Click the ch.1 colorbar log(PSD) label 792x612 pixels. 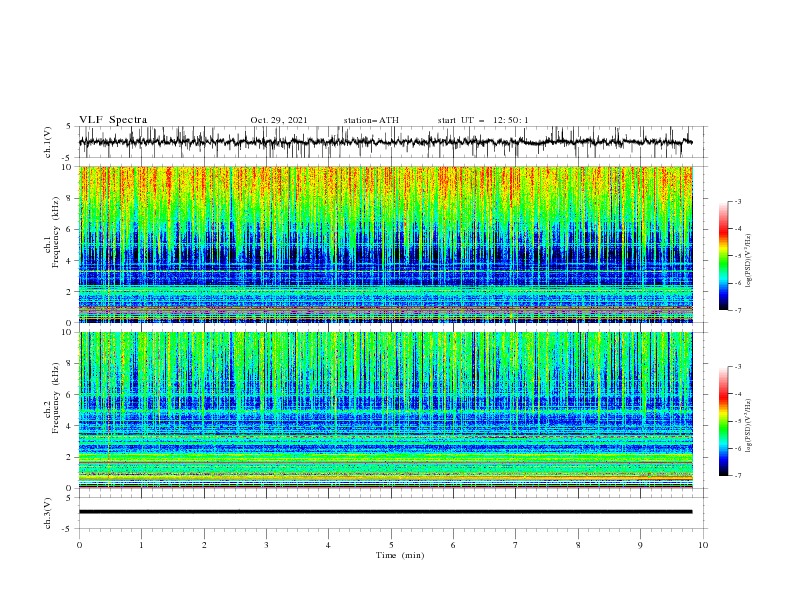pyautogui.click(x=748, y=261)
